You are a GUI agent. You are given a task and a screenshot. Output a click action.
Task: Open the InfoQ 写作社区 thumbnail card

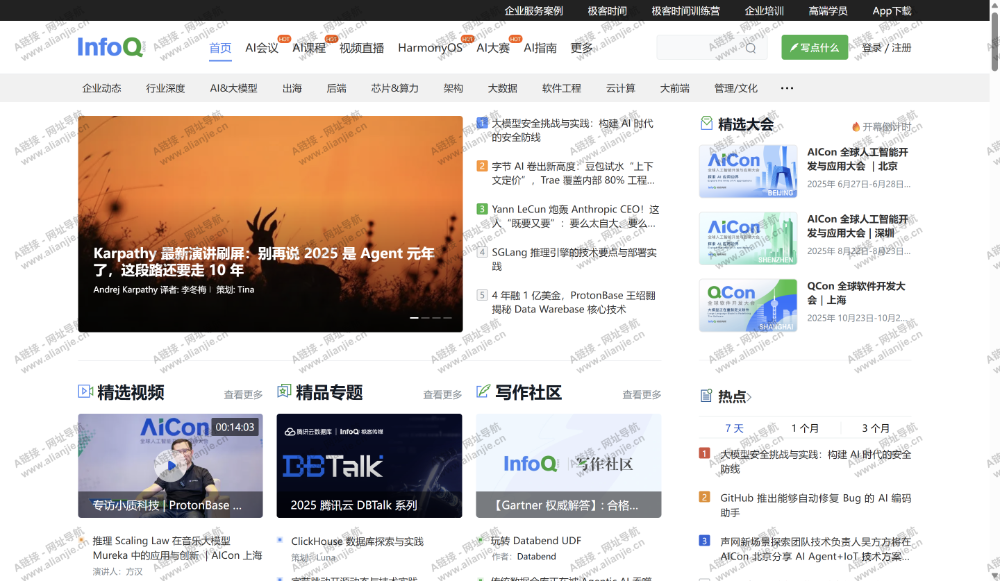568,466
